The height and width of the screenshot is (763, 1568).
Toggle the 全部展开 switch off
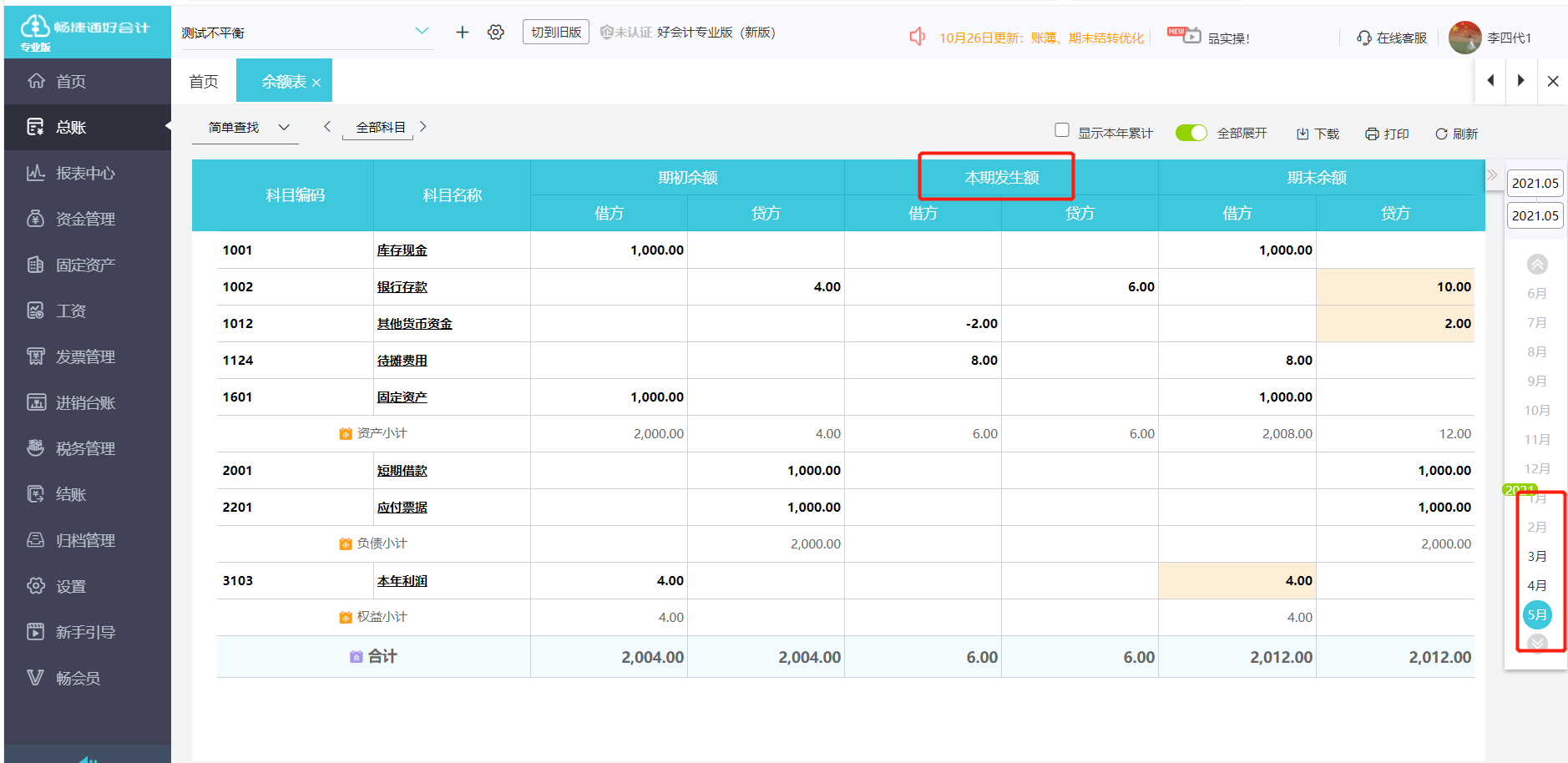pos(1191,133)
